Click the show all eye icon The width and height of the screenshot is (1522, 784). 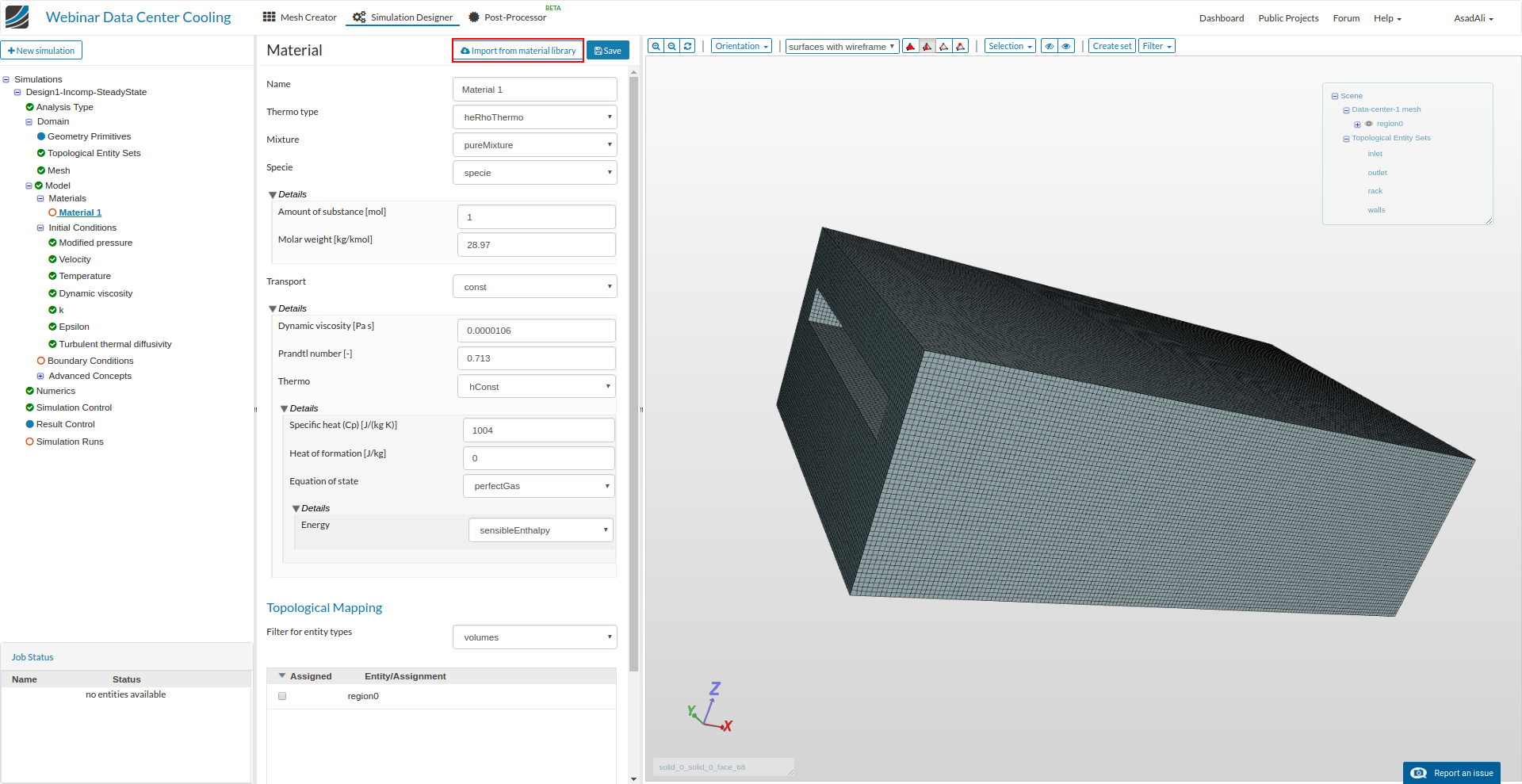[x=1066, y=46]
